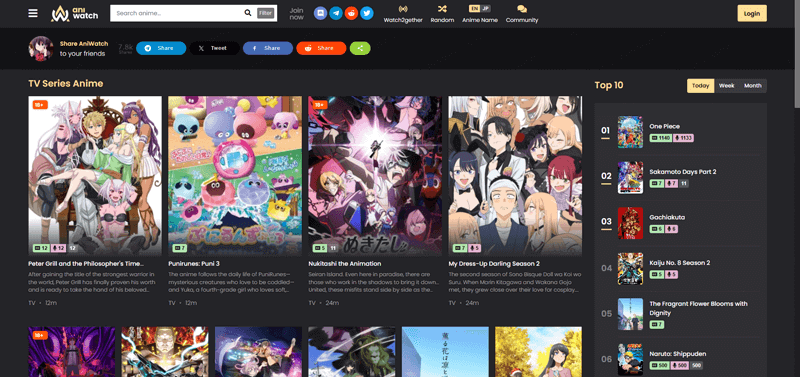Click the Naruto: Shippuden thumbnail
The image size is (800, 377).
630,360
